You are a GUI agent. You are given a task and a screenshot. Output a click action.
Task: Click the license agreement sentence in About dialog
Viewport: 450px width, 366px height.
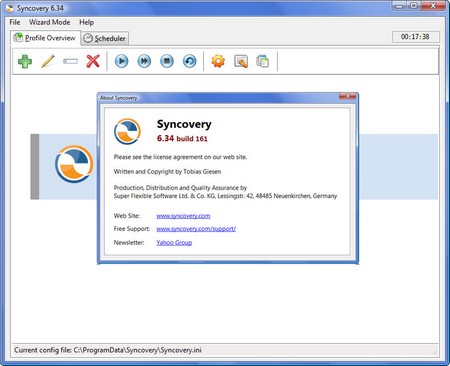[180, 157]
